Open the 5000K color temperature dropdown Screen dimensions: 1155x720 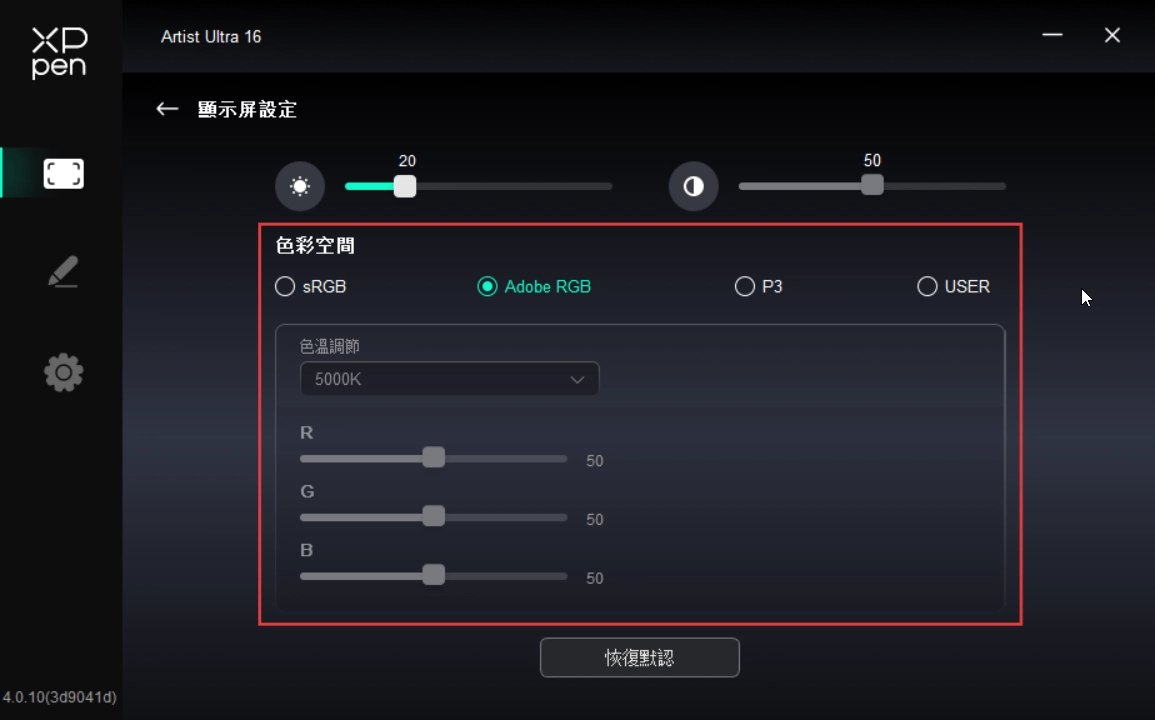(x=449, y=379)
